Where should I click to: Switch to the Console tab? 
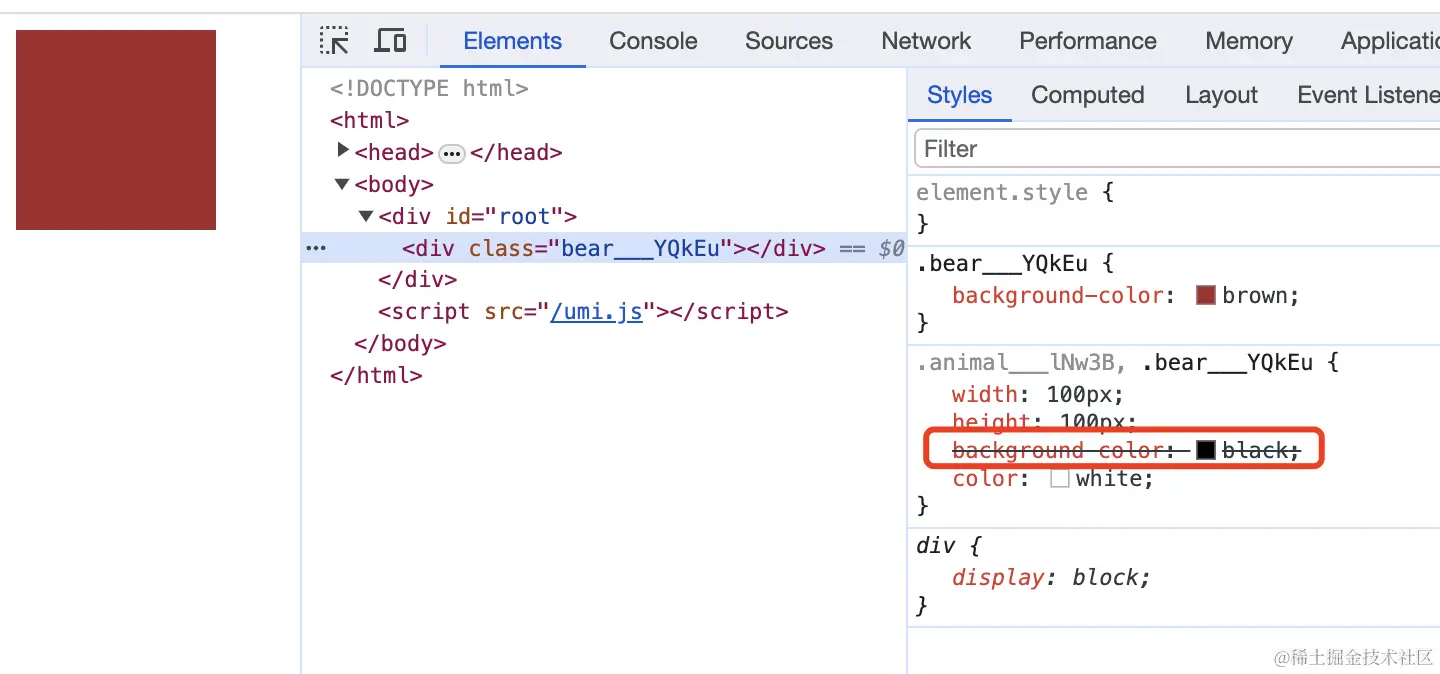(x=653, y=41)
